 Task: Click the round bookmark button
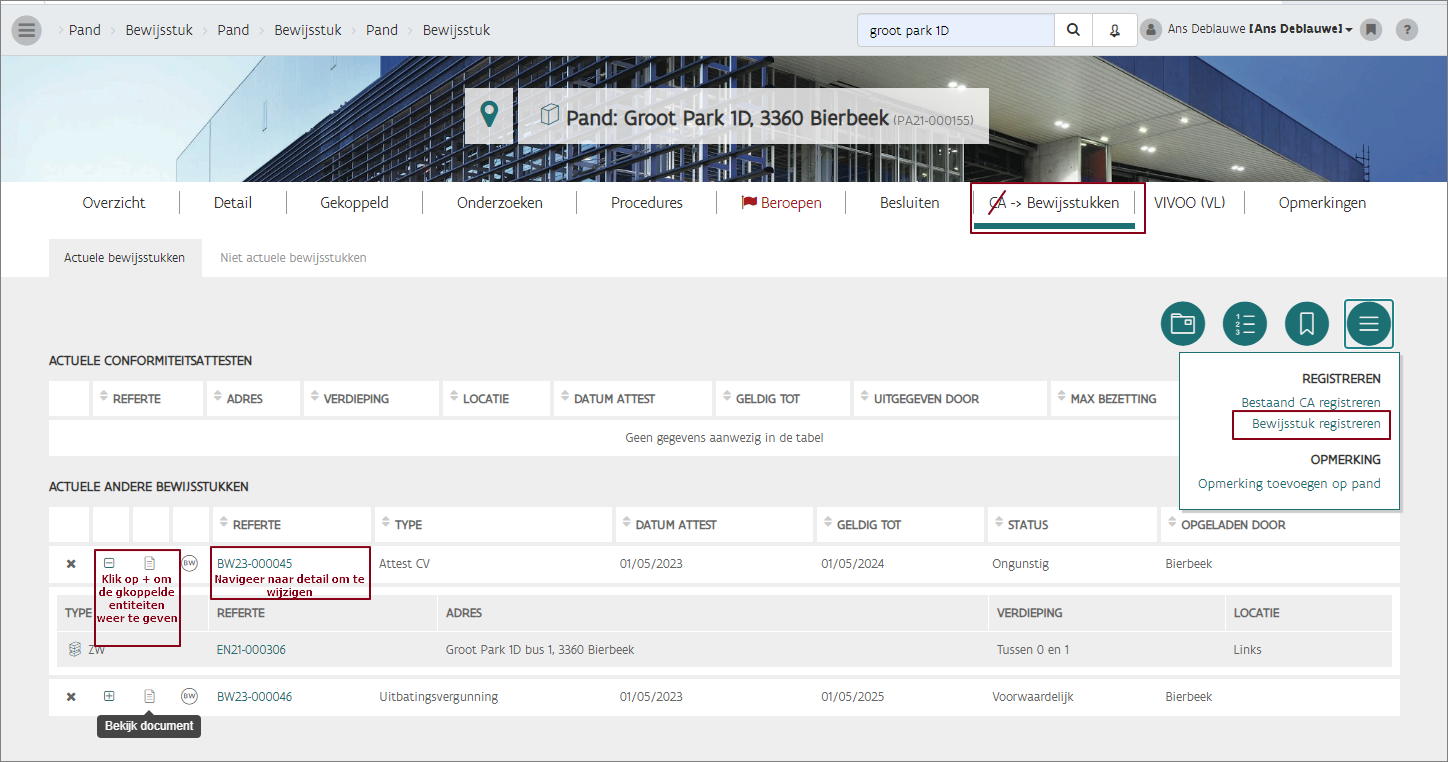coord(1306,323)
